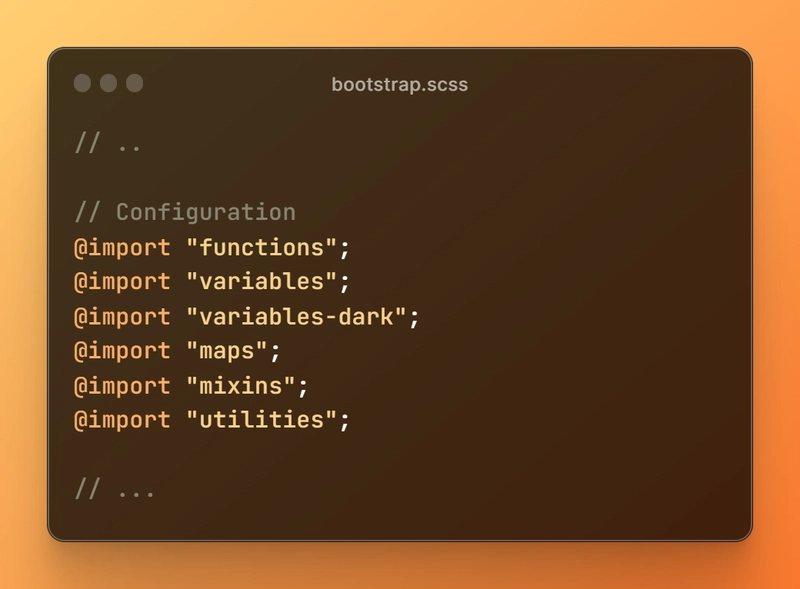Image resolution: width=800 pixels, height=589 pixels.
Task: Click the "functions" string
Action: click(x=261, y=248)
